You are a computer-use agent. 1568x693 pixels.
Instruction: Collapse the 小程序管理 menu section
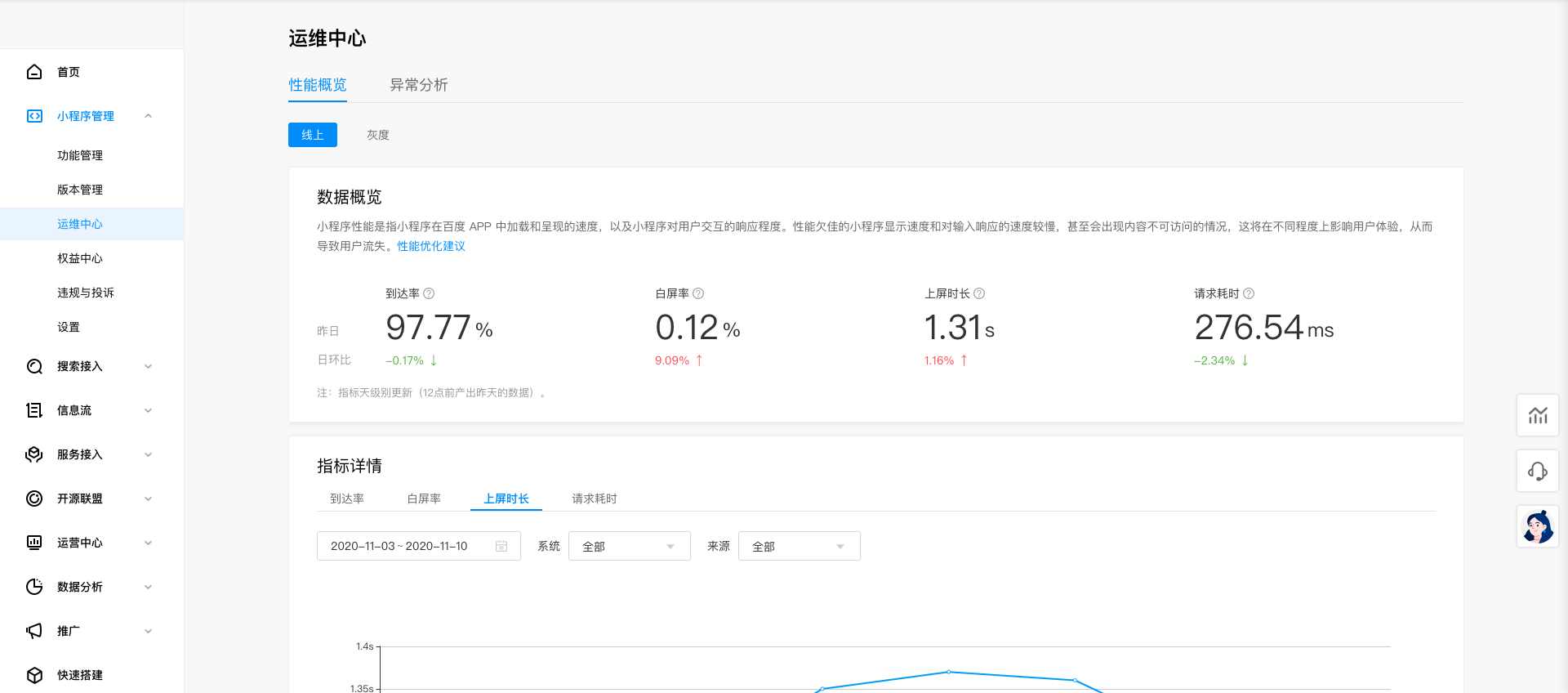tap(148, 116)
